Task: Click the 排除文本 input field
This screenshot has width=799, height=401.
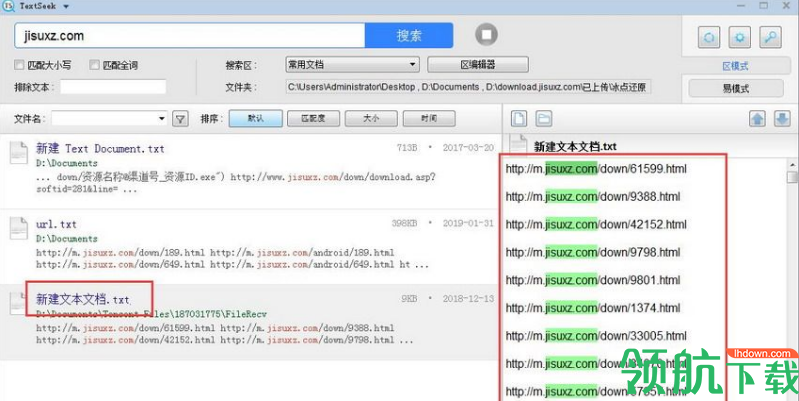Action: click(113, 87)
